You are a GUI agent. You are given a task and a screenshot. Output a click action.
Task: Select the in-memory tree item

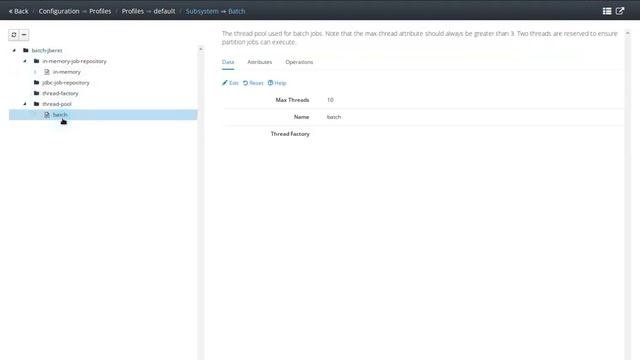click(67, 72)
